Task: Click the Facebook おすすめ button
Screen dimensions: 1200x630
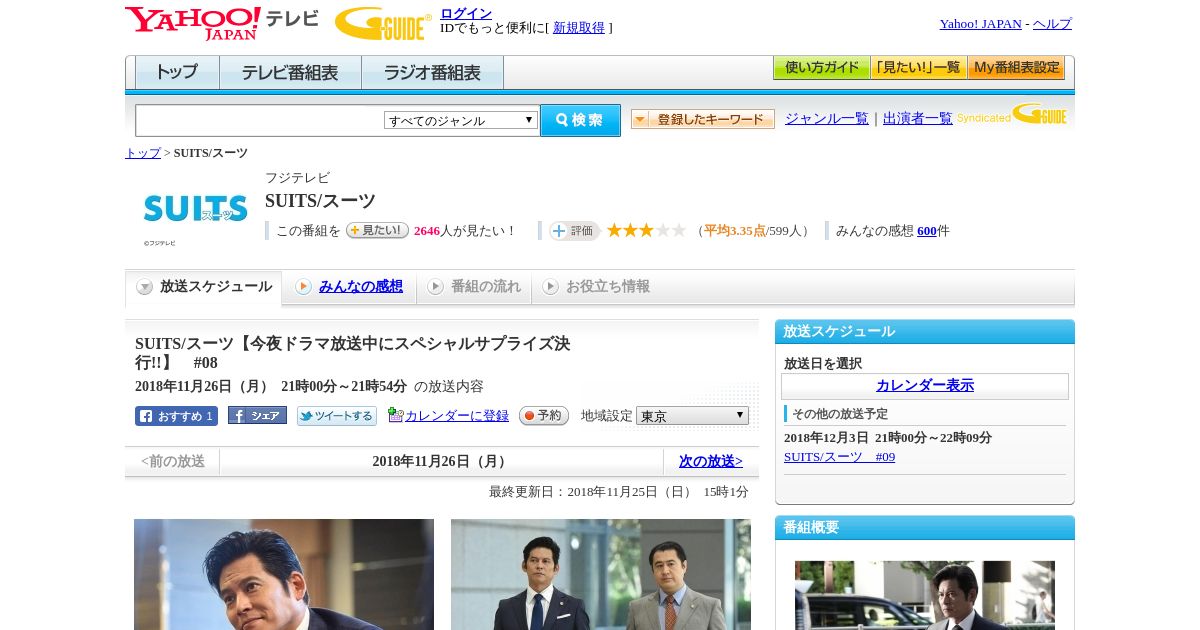Action: [x=176, y=416]
